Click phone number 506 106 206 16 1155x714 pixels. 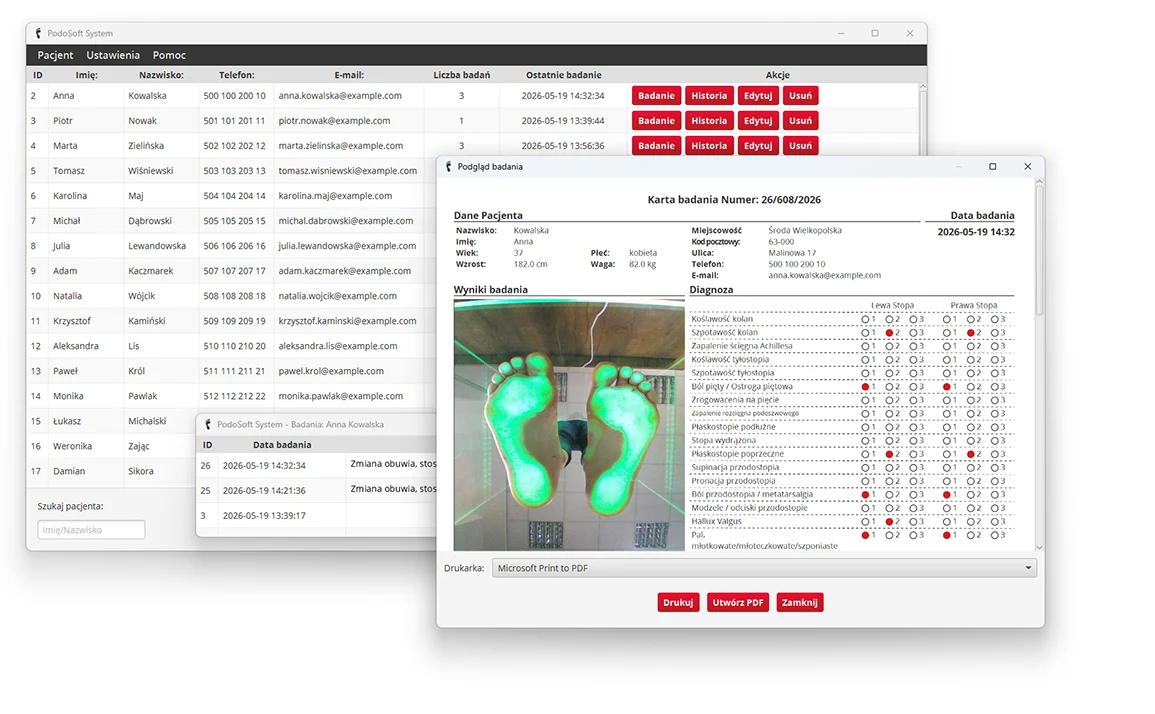(234, 246)
